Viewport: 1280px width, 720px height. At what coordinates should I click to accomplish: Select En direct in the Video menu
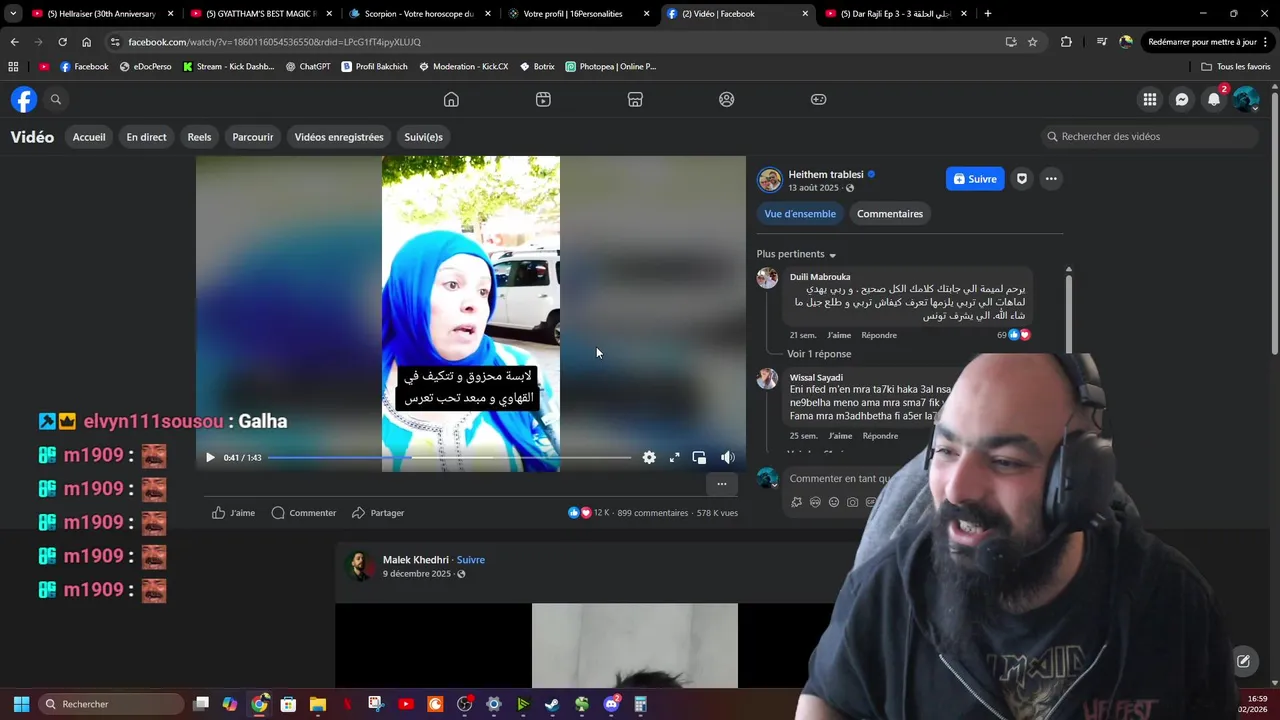click(146, 137)
